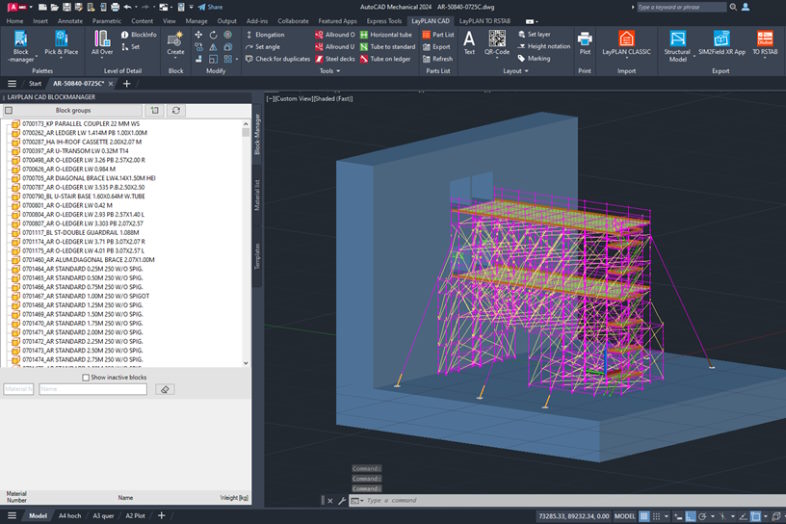The width and height of the screenshot is (786, 524).
Task: Click the Part List button
Action: point(436,34)
